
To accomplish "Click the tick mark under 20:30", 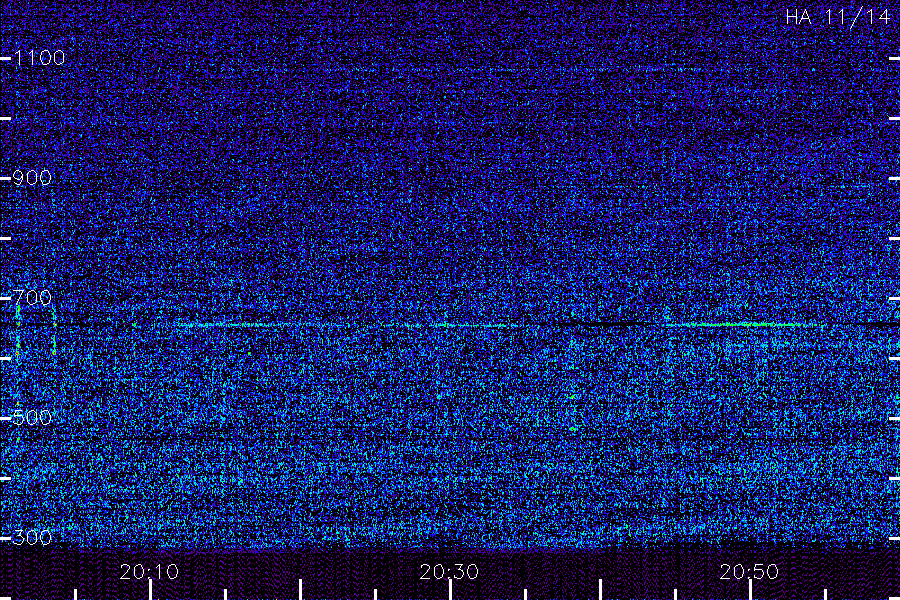I will (x=451, y=590).
